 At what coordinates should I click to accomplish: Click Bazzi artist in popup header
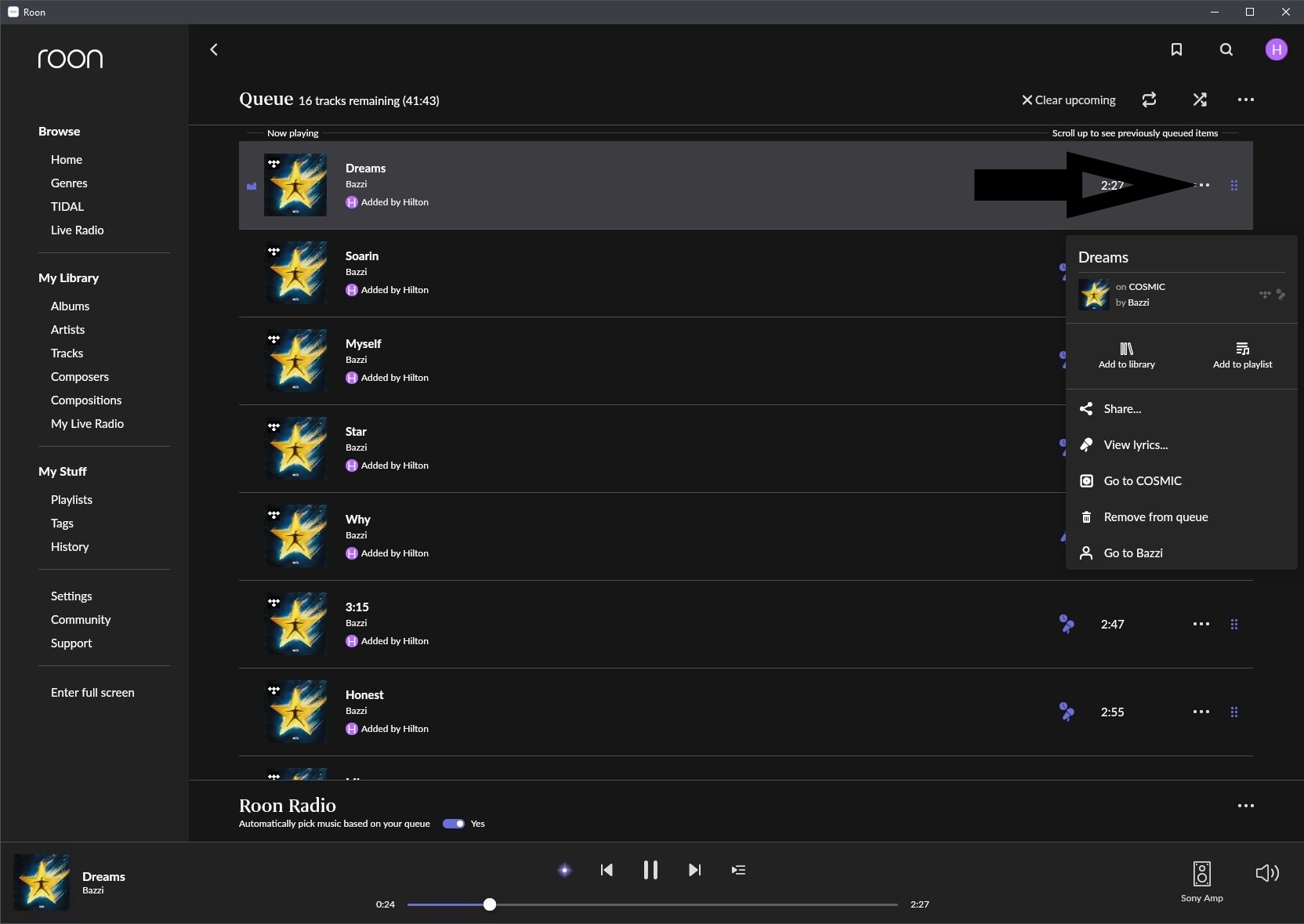1139,303
